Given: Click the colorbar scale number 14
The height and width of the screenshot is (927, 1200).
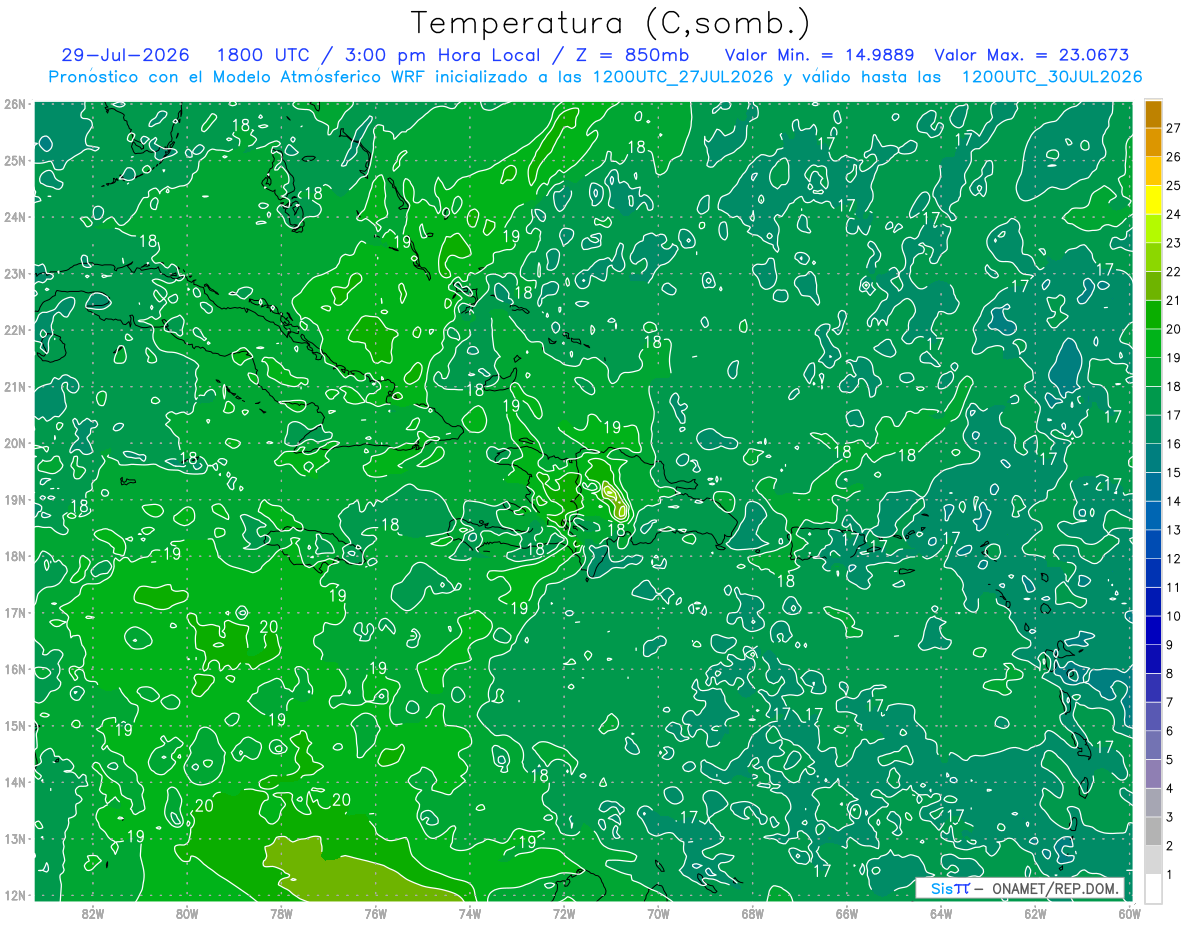Looking at the screenshot, I should point(1173,501).
